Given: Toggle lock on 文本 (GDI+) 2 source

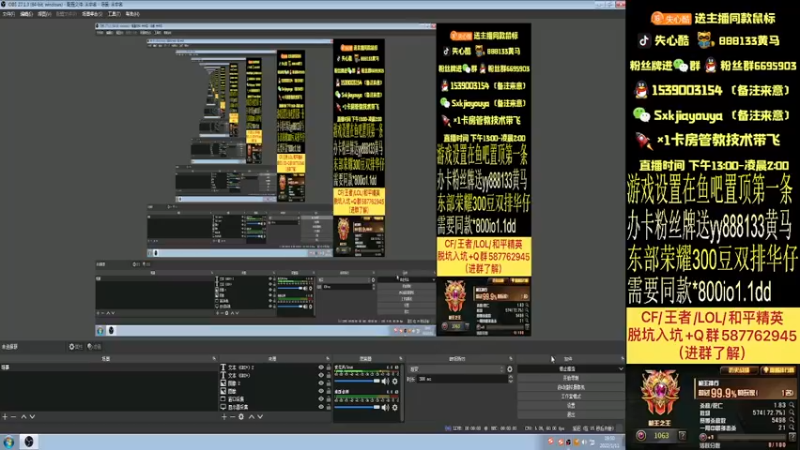Looking at the screenshot, I should 329,367.
